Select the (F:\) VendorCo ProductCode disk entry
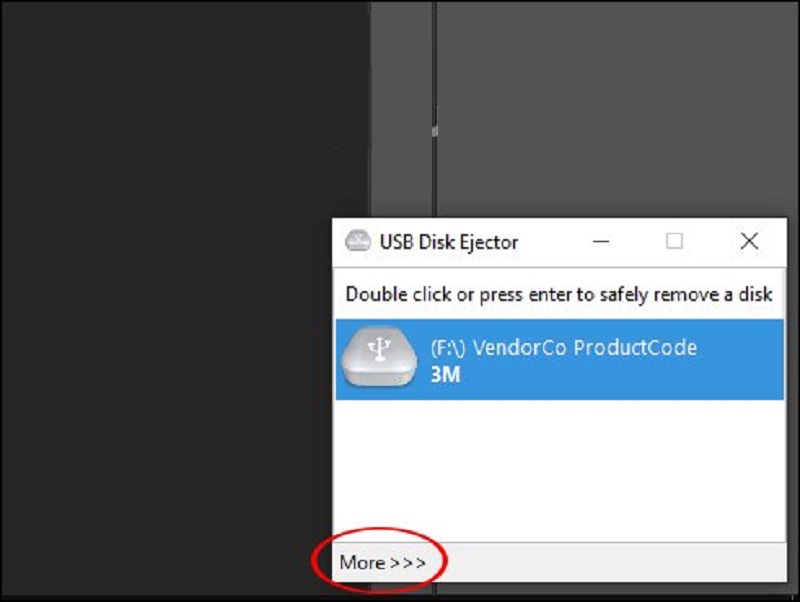Image resolution: width=800 pixels, height=602 pixels. [560, 359]
